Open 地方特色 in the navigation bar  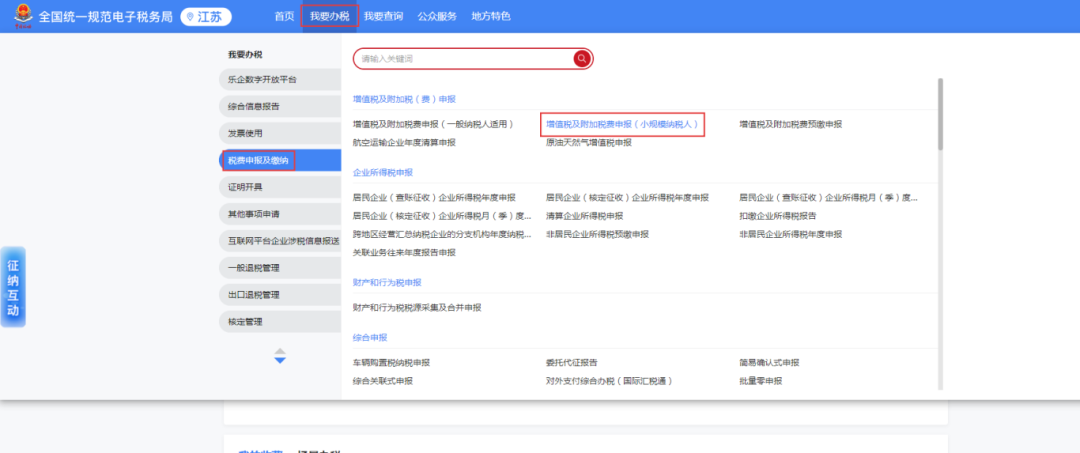coord(490,17)
